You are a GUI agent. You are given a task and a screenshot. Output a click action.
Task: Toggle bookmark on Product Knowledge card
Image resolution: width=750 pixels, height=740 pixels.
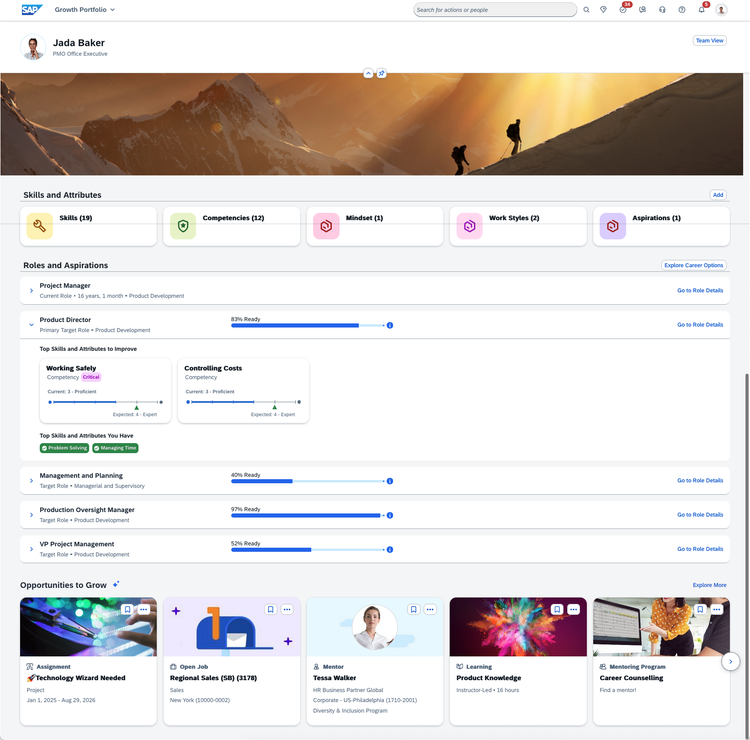pos(557,609)
